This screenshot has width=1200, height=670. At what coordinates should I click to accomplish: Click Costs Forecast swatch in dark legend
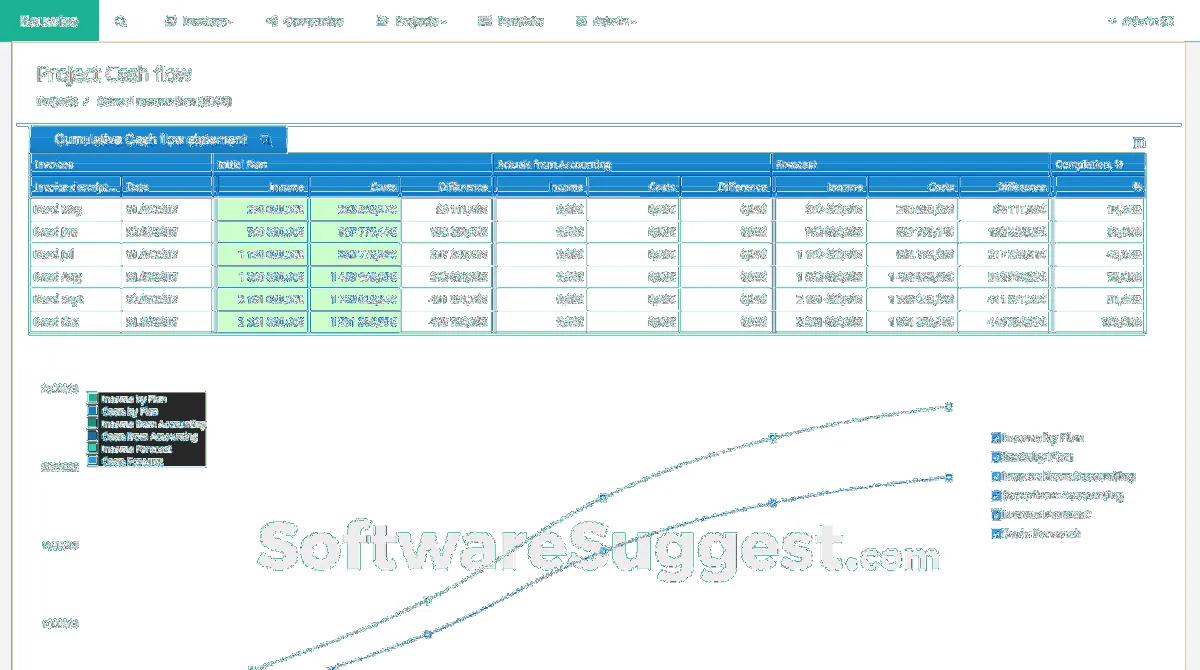tap(94, 461)
